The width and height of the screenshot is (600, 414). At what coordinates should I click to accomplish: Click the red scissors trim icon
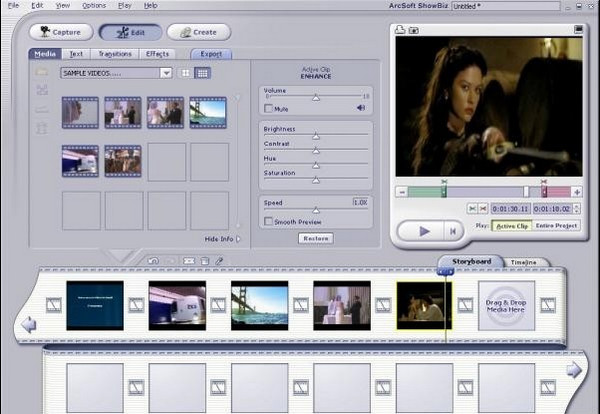(x=483, y=209)
